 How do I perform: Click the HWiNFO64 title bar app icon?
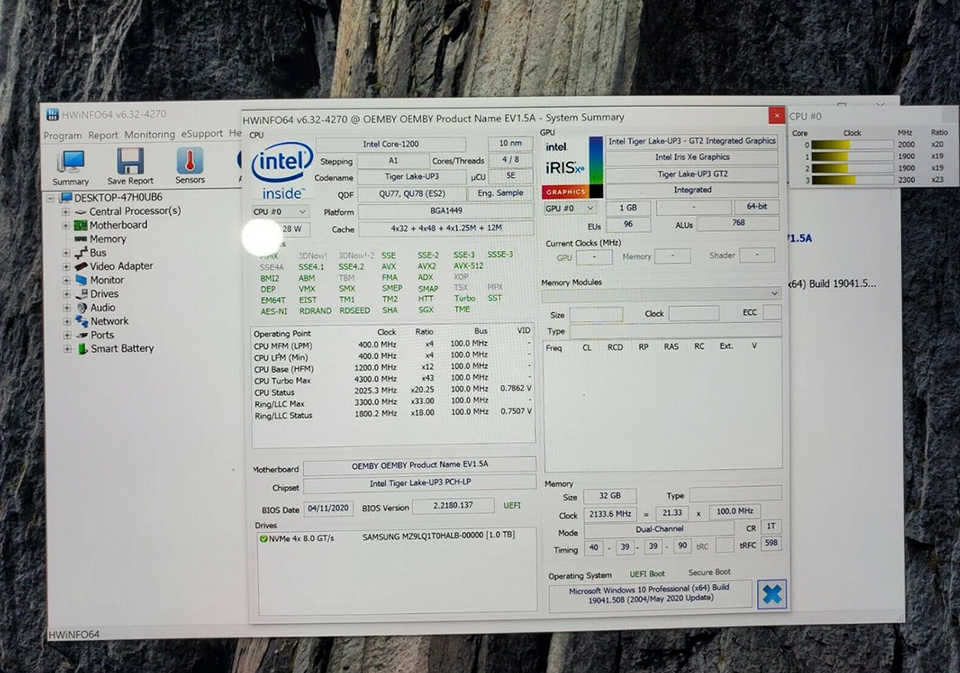pos(53,115)
